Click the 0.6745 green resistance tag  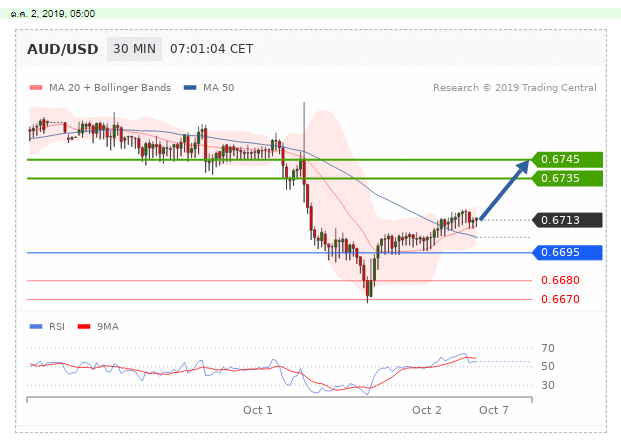[x=568, y=160]
